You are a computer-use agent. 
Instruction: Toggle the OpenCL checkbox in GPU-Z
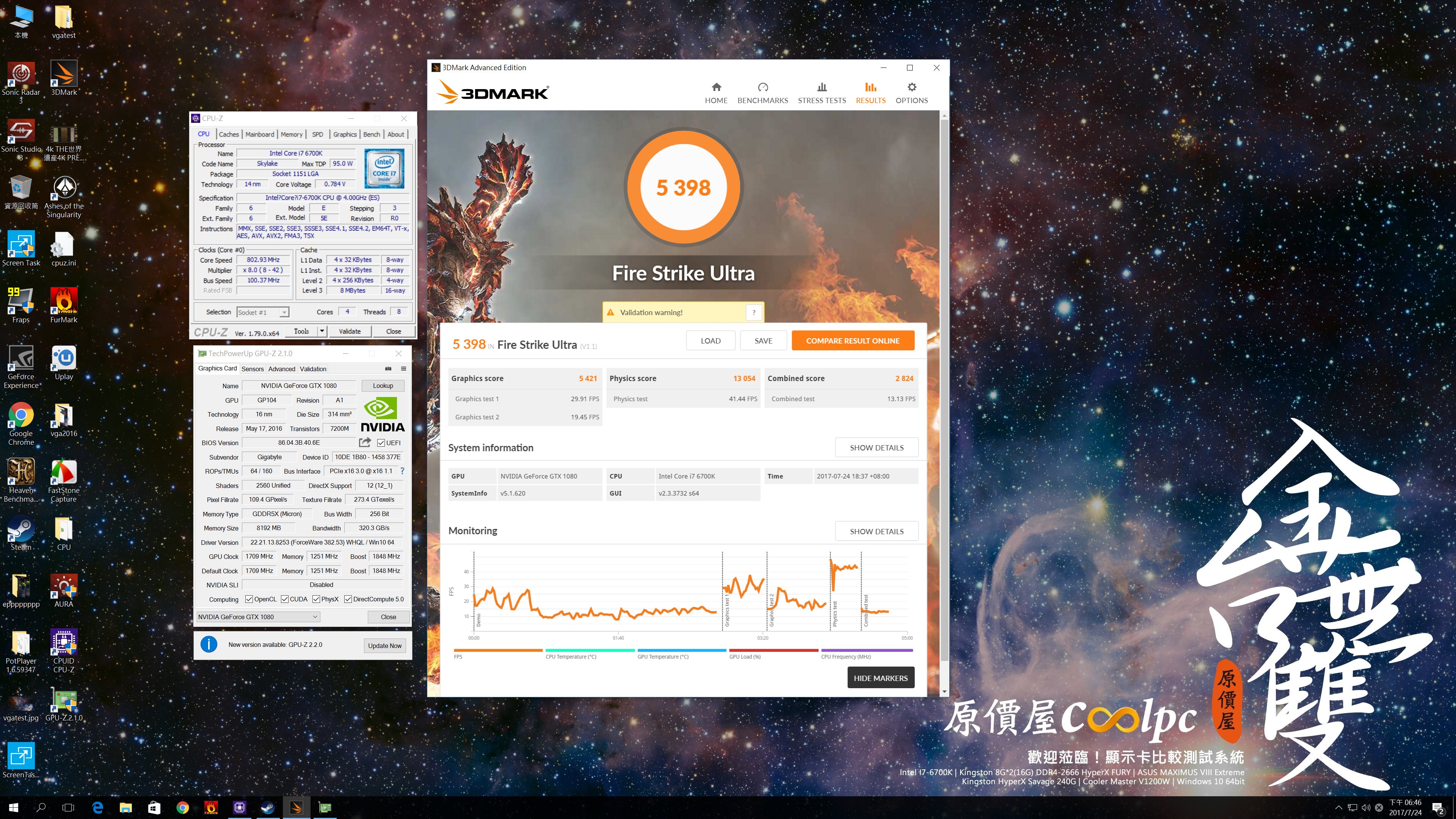249,599
